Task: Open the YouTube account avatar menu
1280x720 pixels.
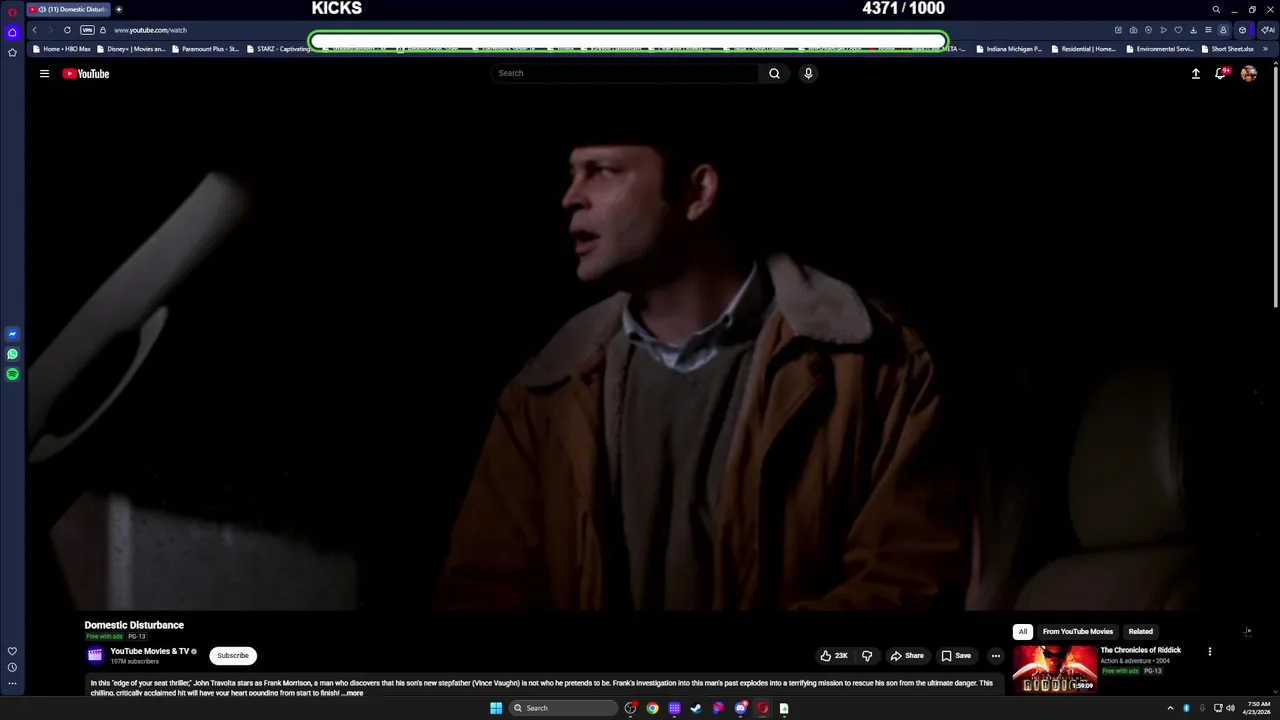Action: 1248,73
